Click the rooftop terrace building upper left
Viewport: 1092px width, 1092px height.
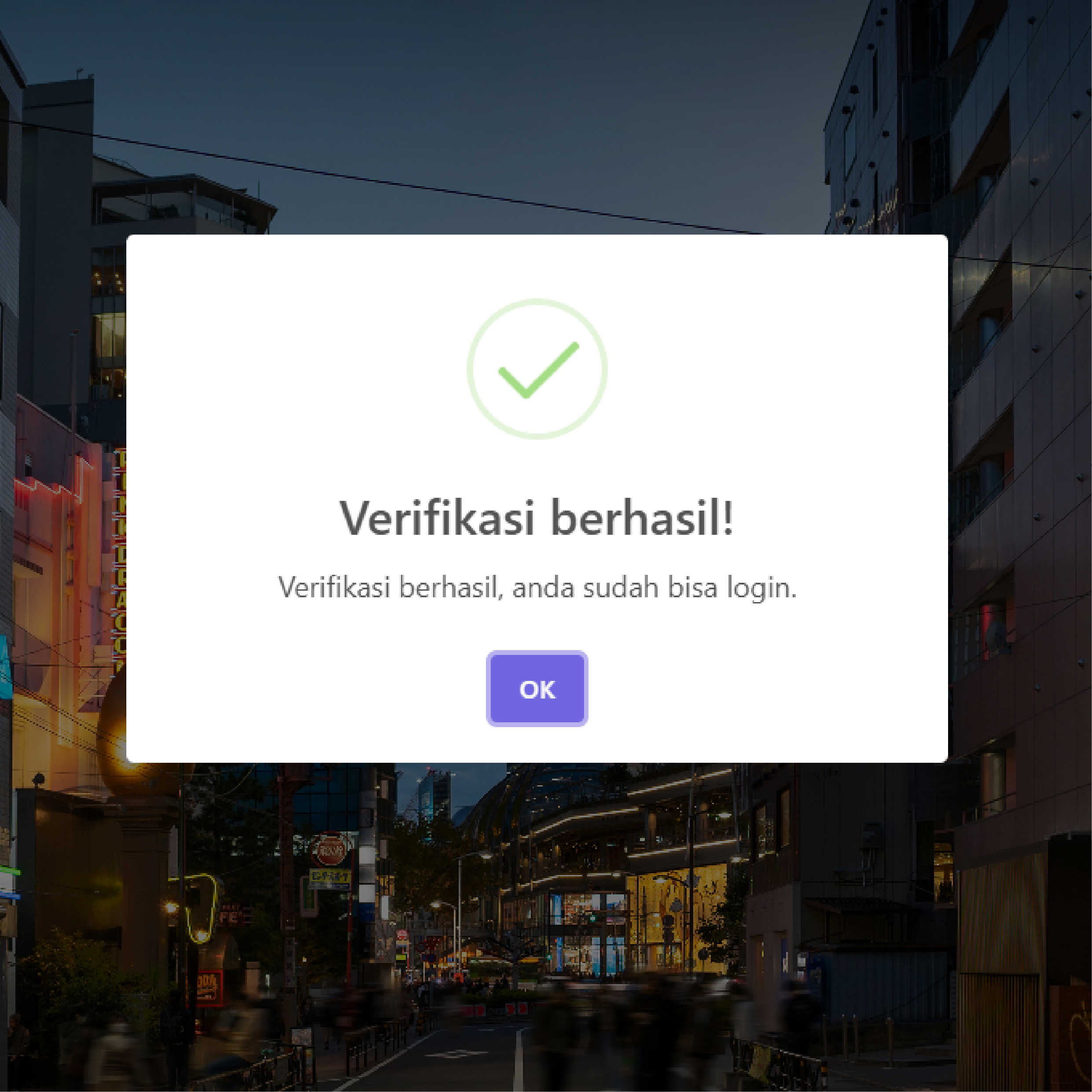coord(181,203)
